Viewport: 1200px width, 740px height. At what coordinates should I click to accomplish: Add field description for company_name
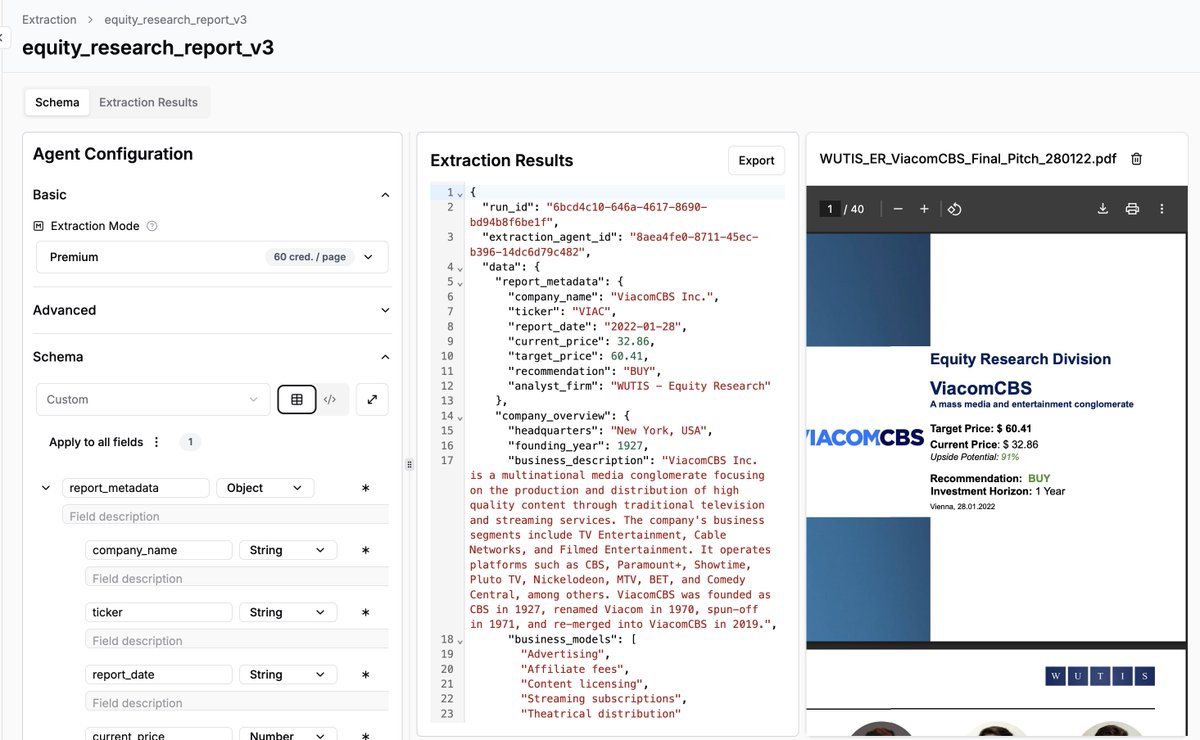236,578
